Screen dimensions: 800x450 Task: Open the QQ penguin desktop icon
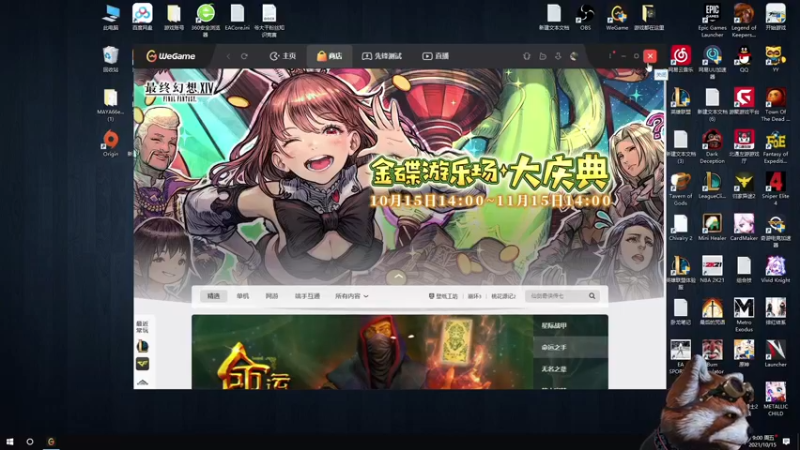pos(744,59)
